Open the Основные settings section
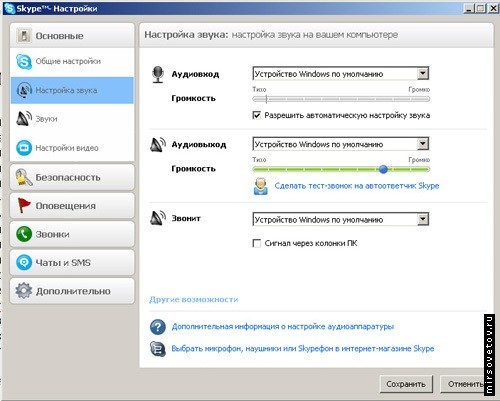This screenshot has height=401, width=500. pos(72,36)
